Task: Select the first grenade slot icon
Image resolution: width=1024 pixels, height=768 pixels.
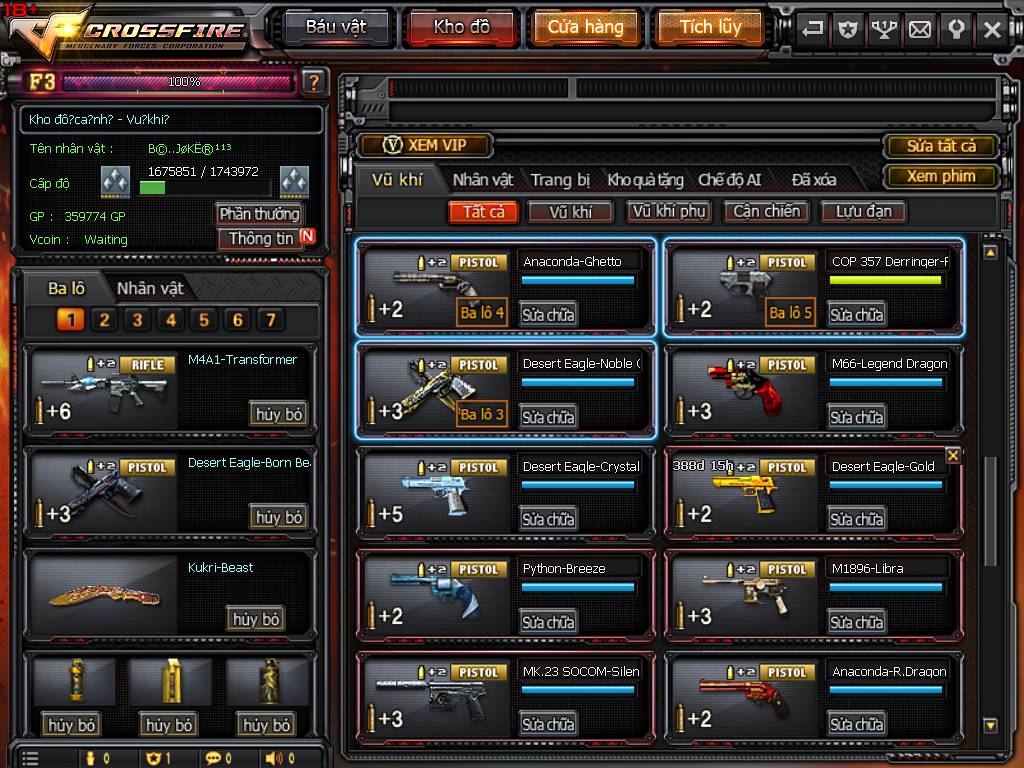Action: (76, 680)
